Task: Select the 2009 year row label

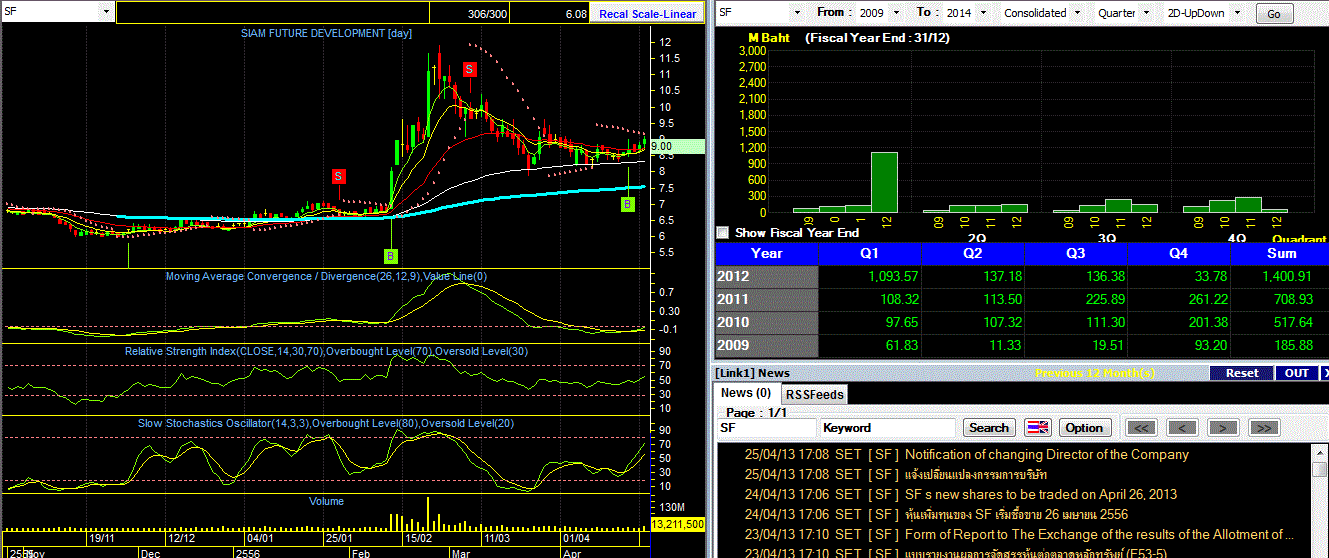Action: tap(767, 345)
